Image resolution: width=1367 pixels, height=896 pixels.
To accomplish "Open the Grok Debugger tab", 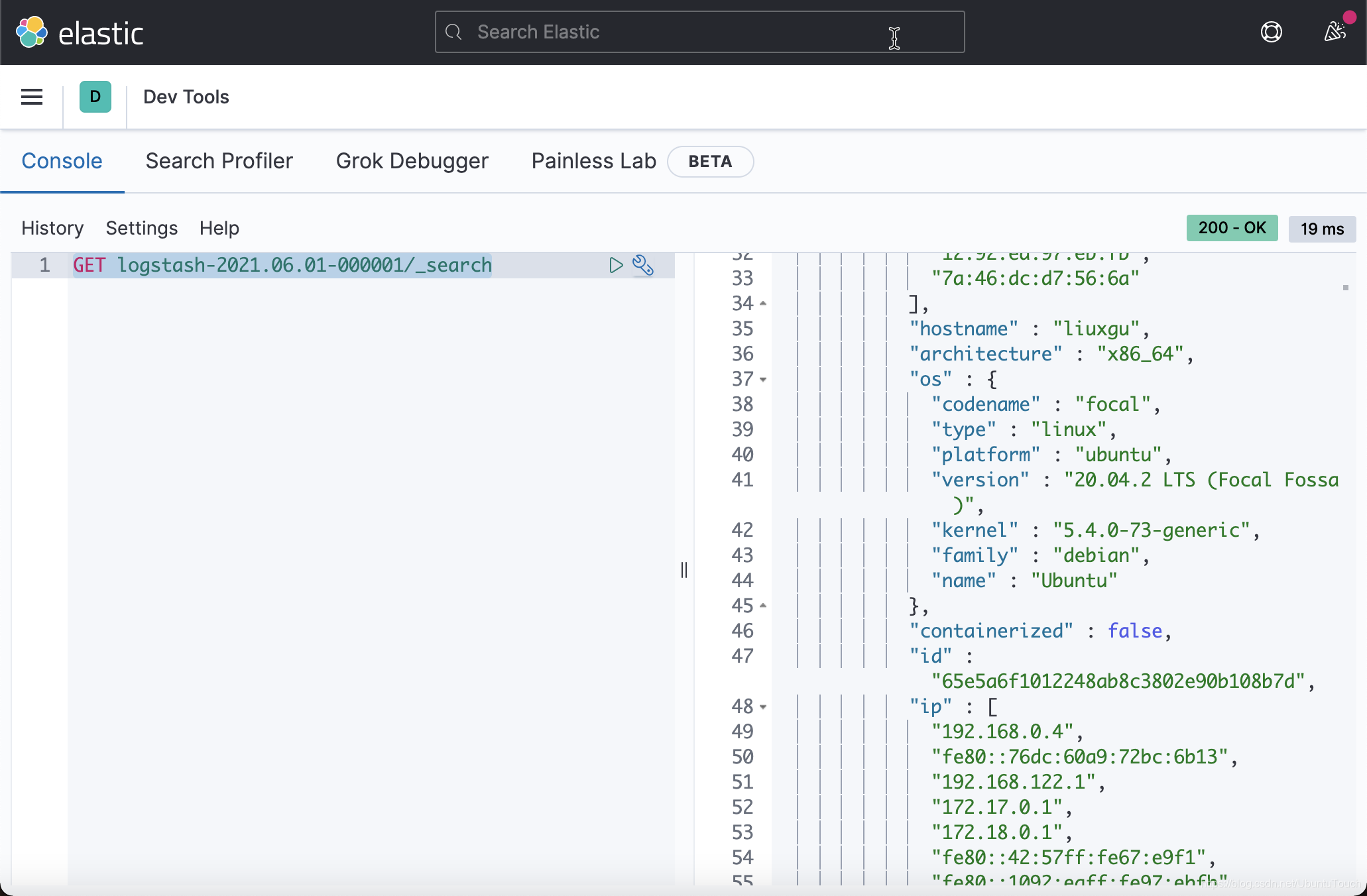I will click(412, 161).
